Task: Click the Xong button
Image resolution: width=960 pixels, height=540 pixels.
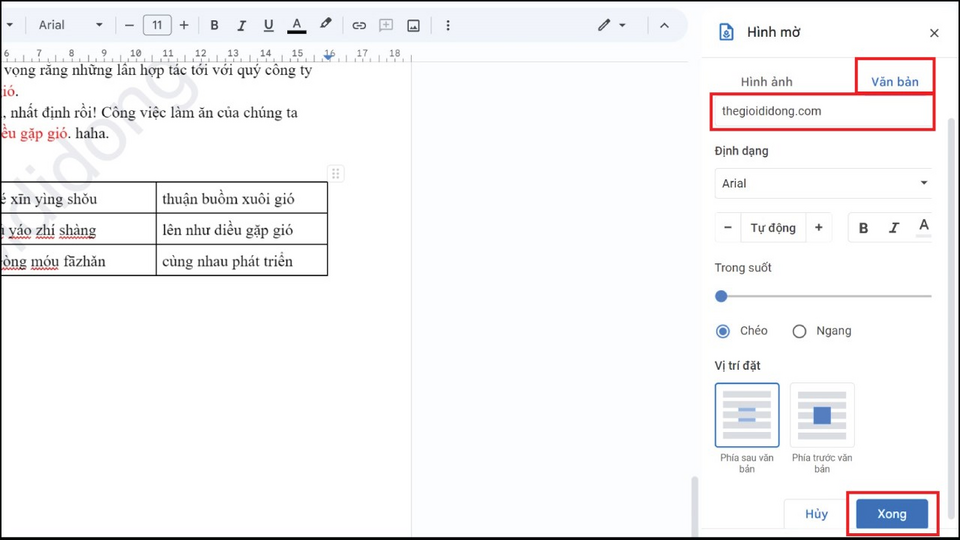Action: tap(892, 514)
